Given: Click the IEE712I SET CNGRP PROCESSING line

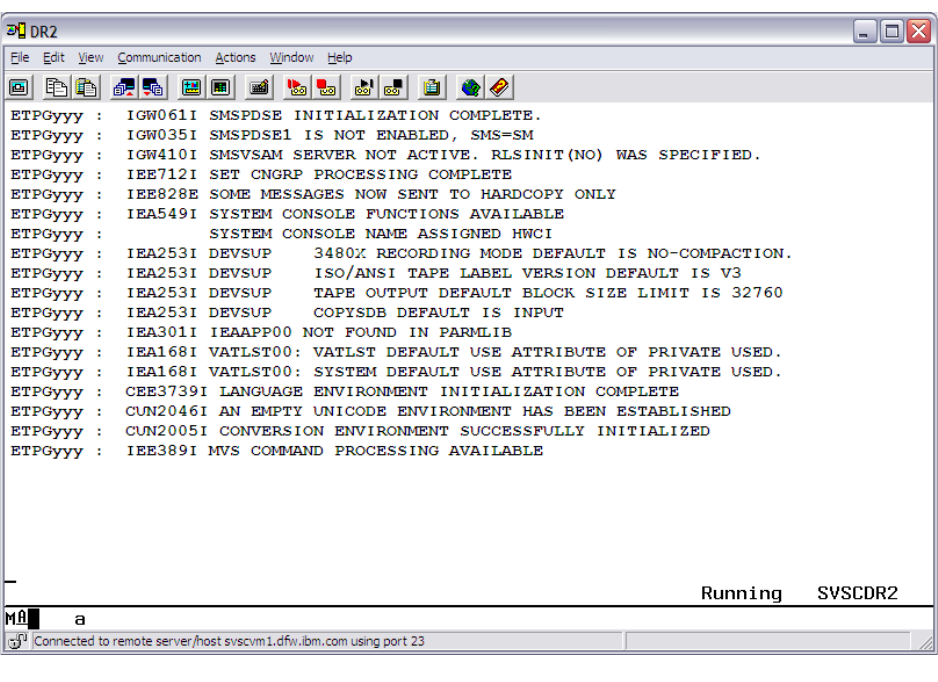Looking at the screenshot, I should click(x=261, y=175).
